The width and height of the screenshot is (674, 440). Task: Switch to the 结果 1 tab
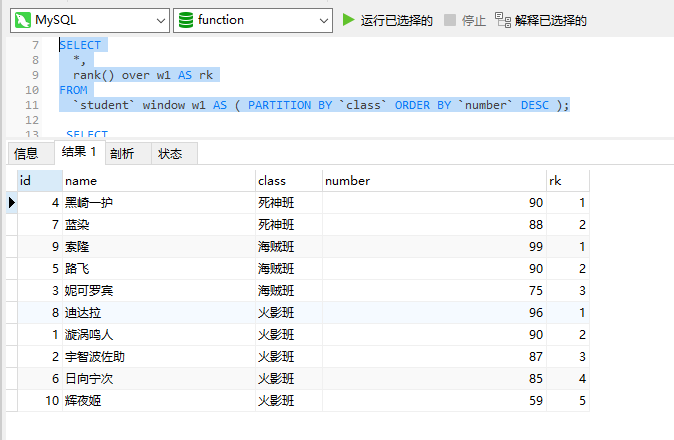(80, 152)
